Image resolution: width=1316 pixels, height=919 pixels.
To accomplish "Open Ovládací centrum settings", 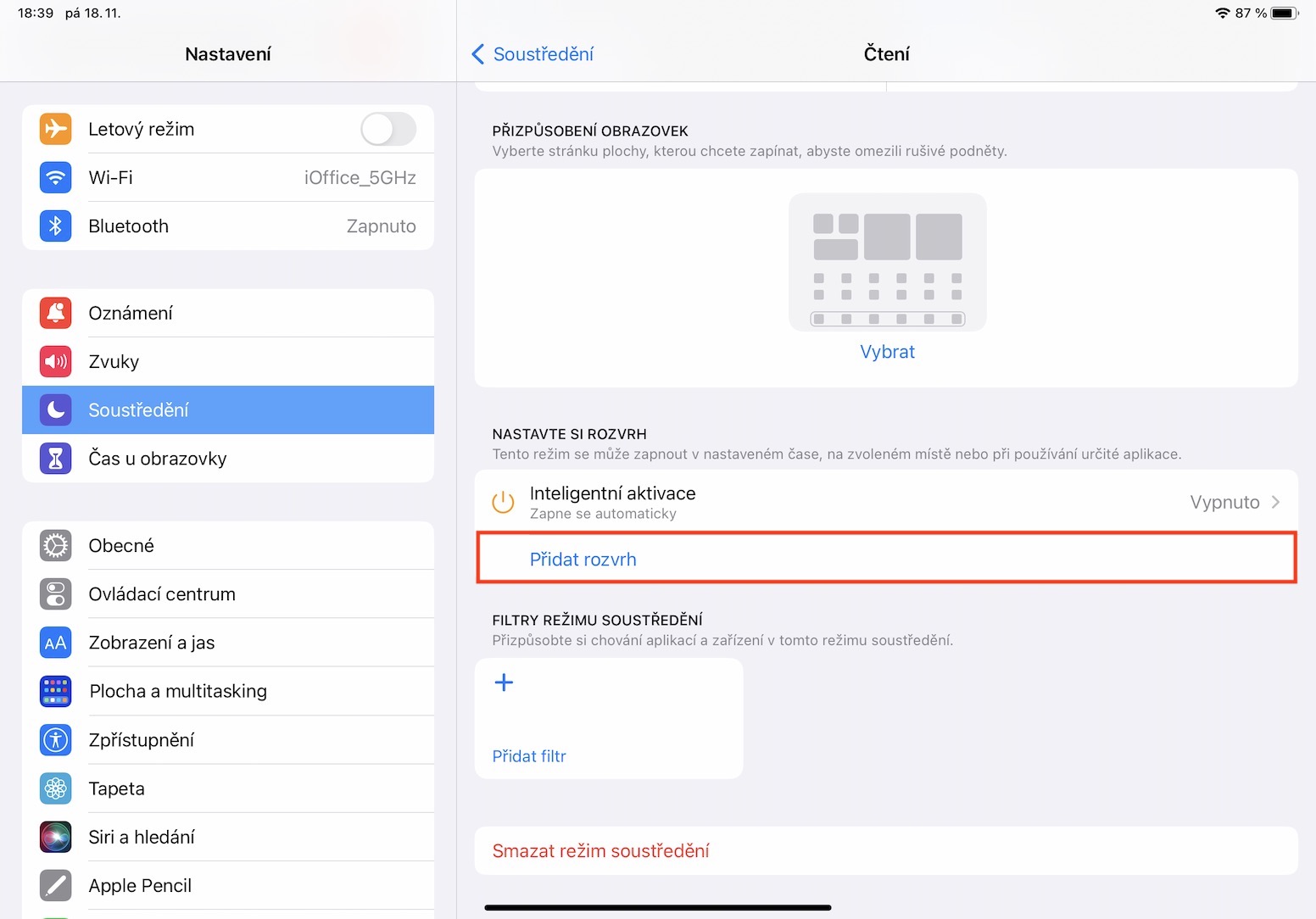I will point(162,594).
